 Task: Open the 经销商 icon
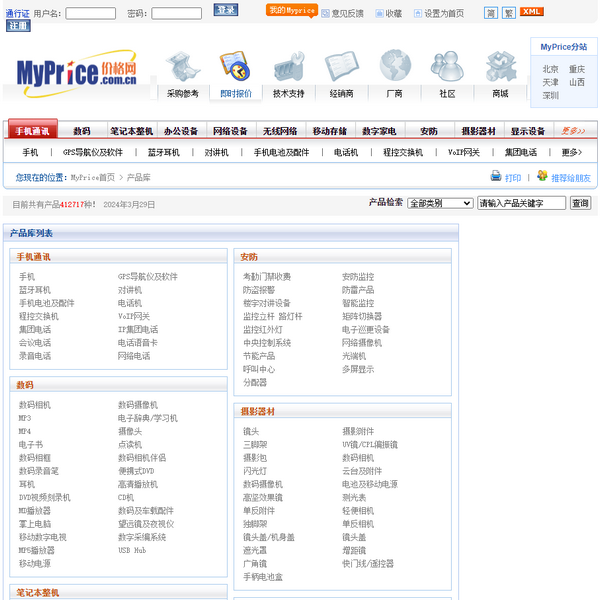point(341,66)
